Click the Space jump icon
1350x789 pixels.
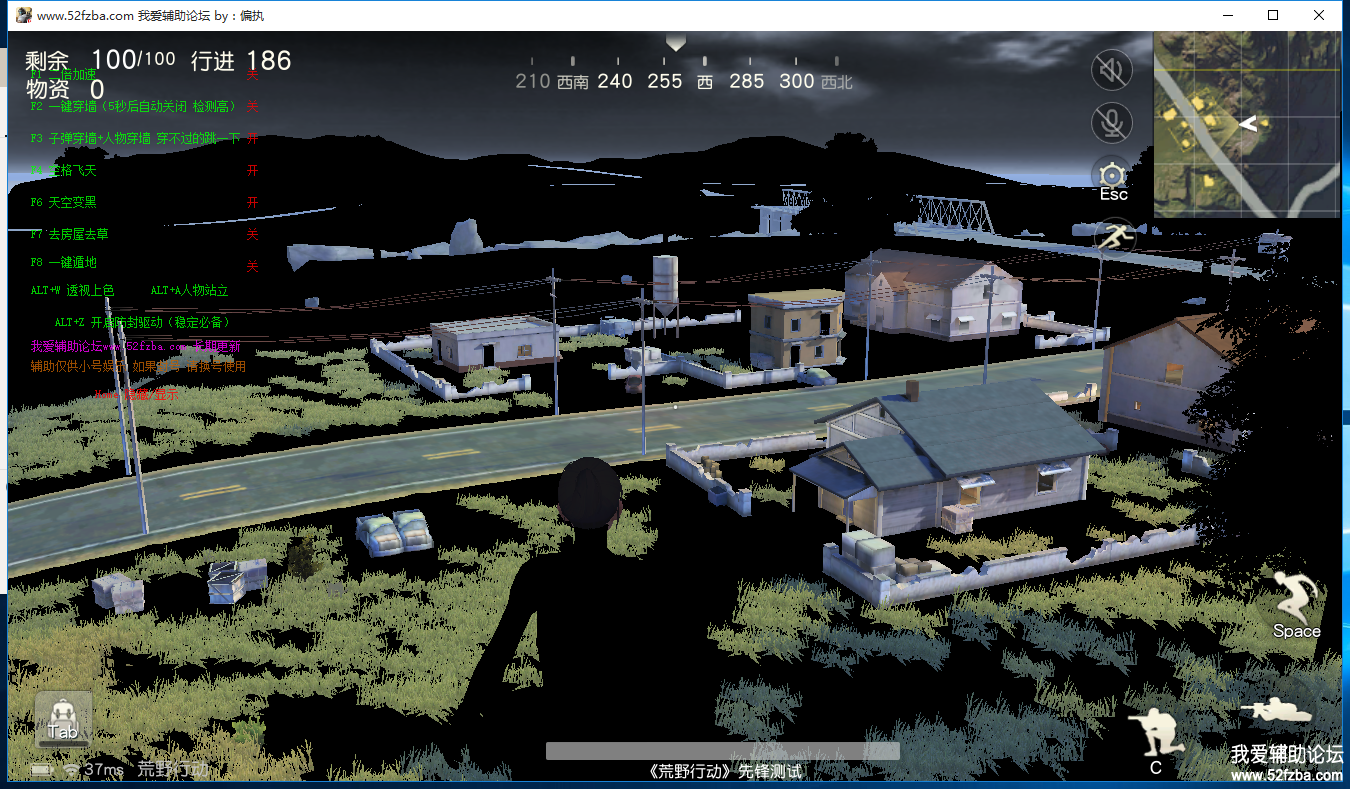point(1297,605)
